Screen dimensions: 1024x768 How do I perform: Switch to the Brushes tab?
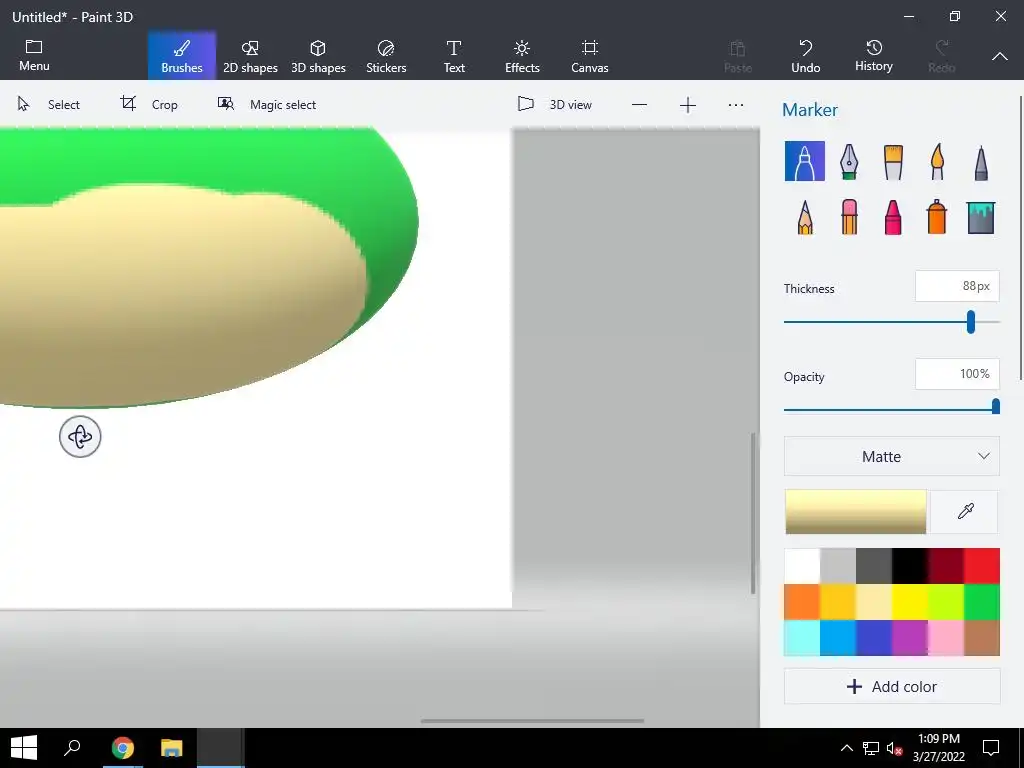pyautogui.click(x=182, y=56)
